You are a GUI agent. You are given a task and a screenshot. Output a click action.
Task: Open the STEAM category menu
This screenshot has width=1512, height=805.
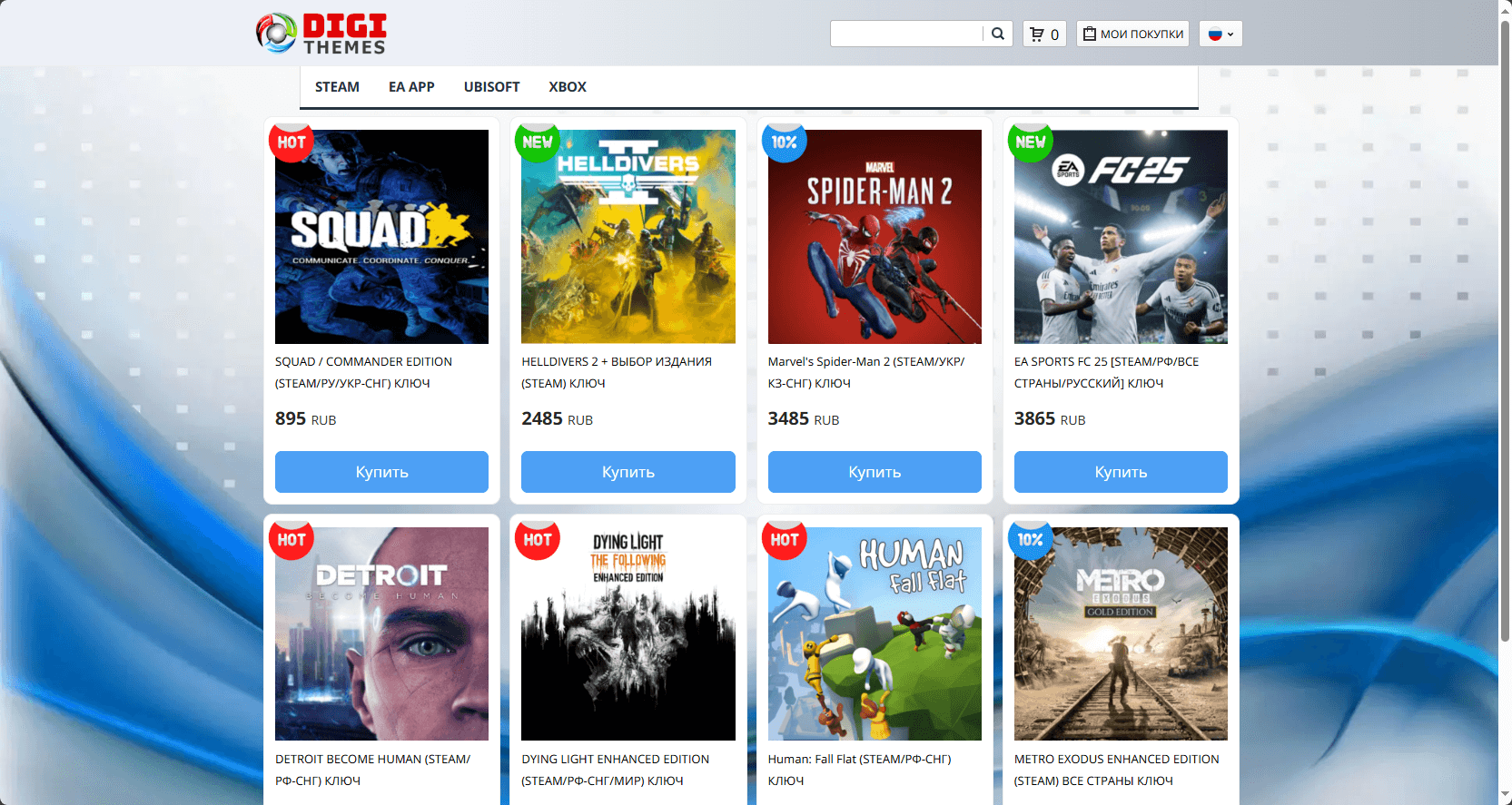tap(337, 87)
